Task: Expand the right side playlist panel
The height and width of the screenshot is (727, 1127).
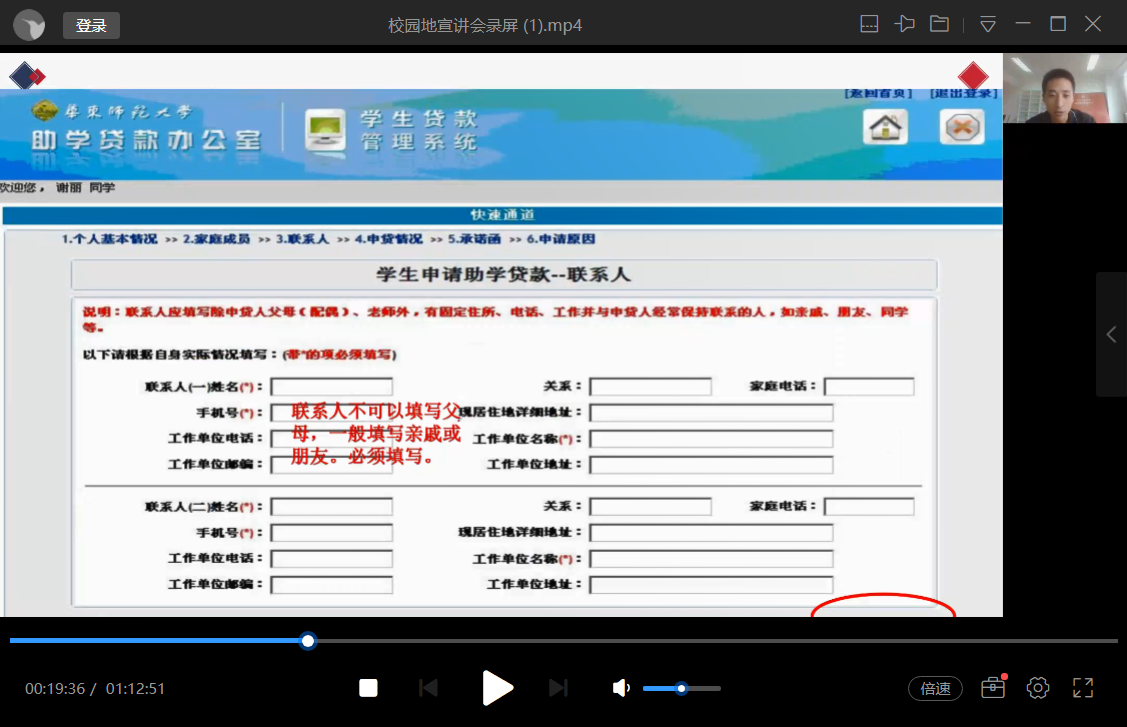Action: [x=1111, y=335]
